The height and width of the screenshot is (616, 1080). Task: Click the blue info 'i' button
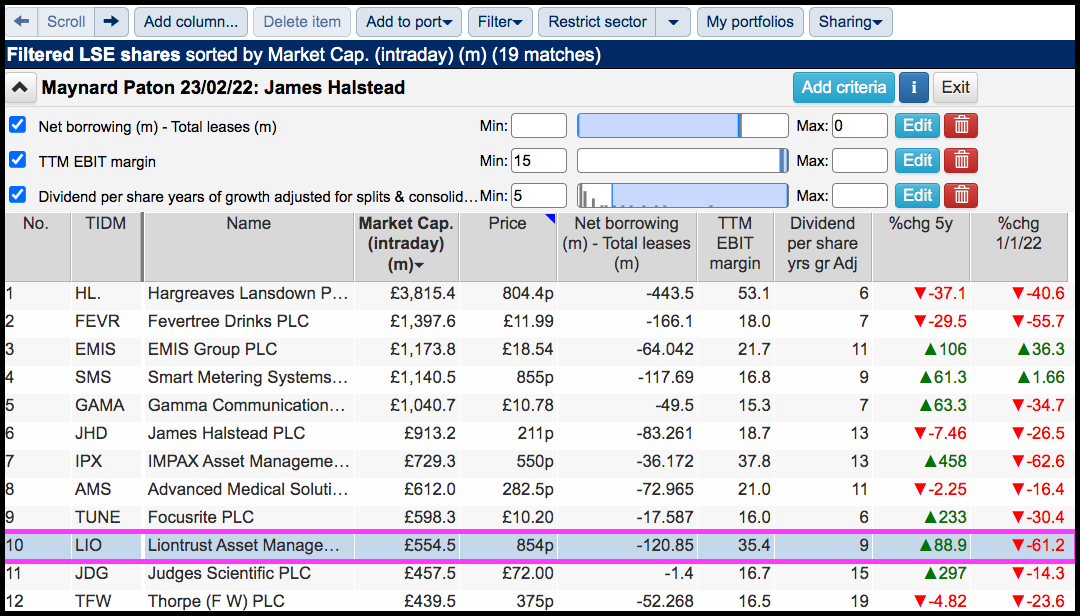914,88
